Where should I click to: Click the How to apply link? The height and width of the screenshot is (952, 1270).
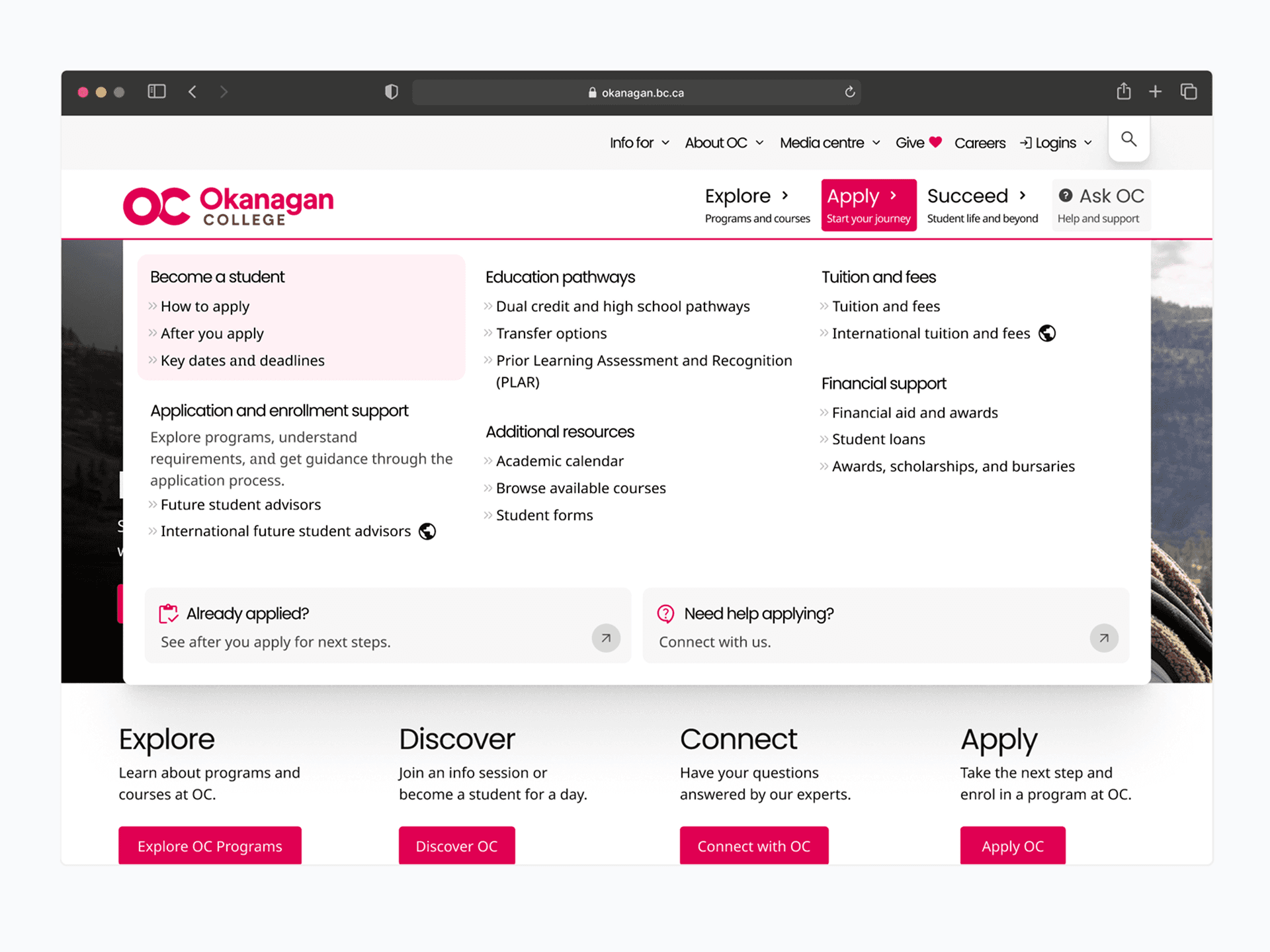[205, 306]
